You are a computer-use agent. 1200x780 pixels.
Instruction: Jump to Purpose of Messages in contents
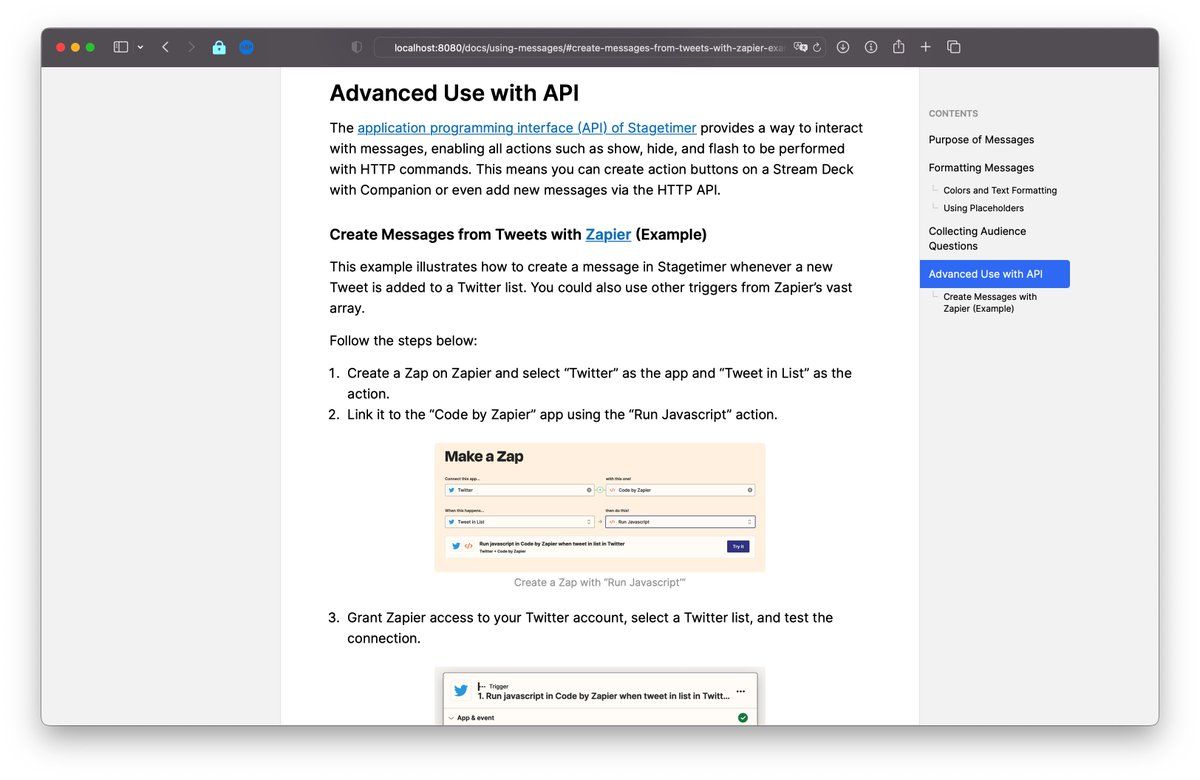point(981,140)
